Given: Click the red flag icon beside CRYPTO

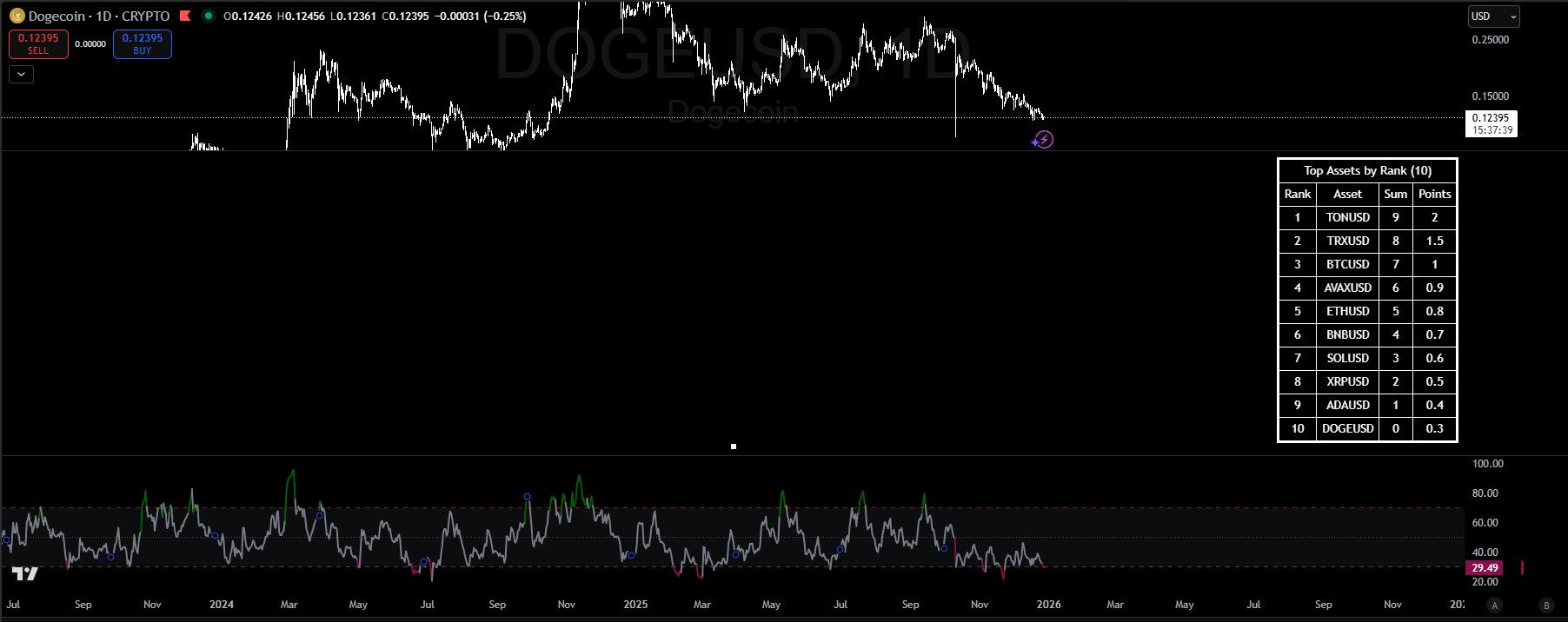Looking at the screenshot, I should (185, 16).
